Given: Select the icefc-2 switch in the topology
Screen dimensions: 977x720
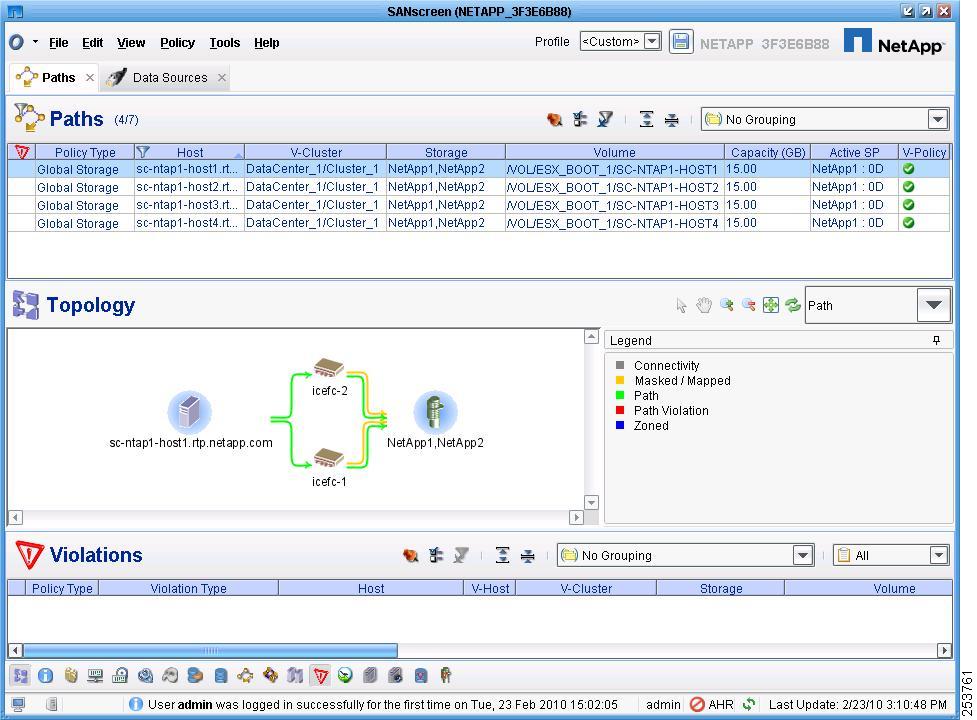Looking at the screenshot, I should click(x=329, y=367).
